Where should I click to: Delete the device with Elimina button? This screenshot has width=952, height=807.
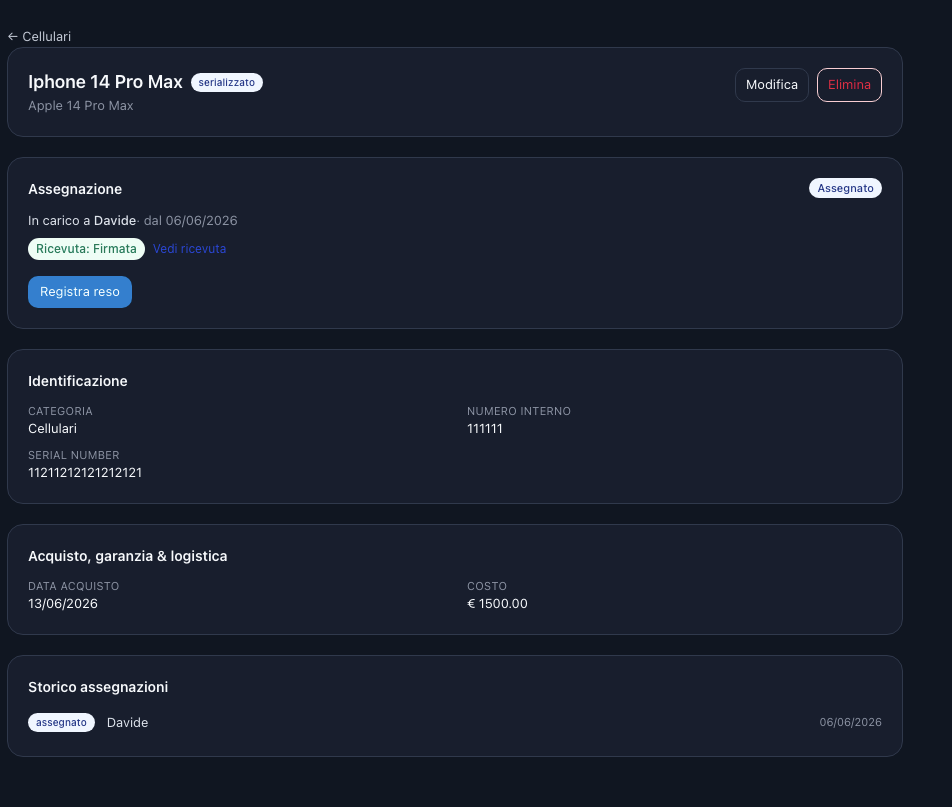(x=849, y=85)
